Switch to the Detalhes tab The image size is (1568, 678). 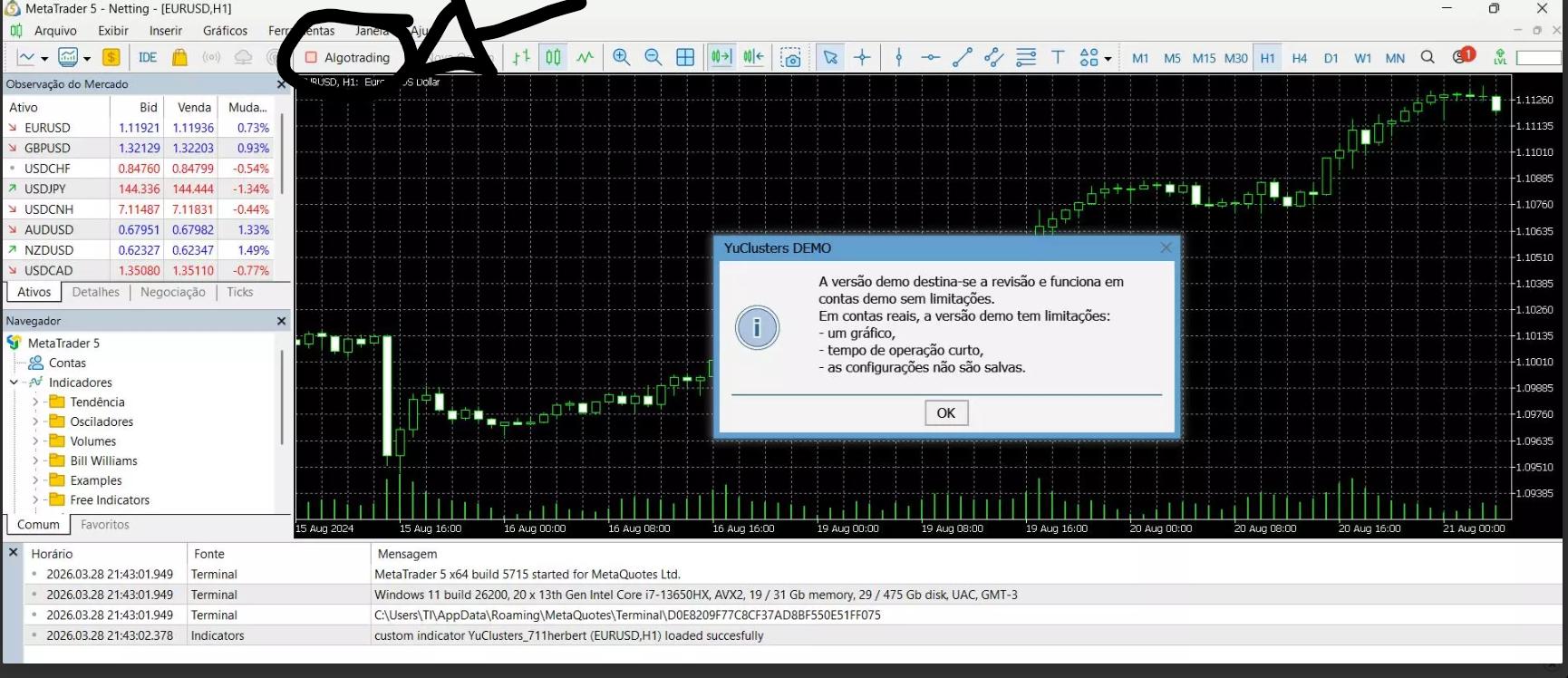coord(96,292)
